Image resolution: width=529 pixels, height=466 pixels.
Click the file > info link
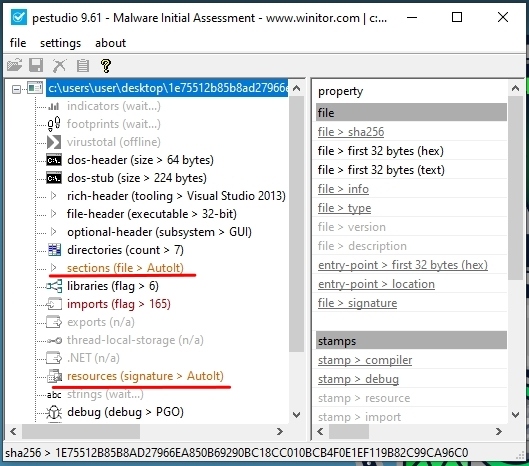click(343, 189)
